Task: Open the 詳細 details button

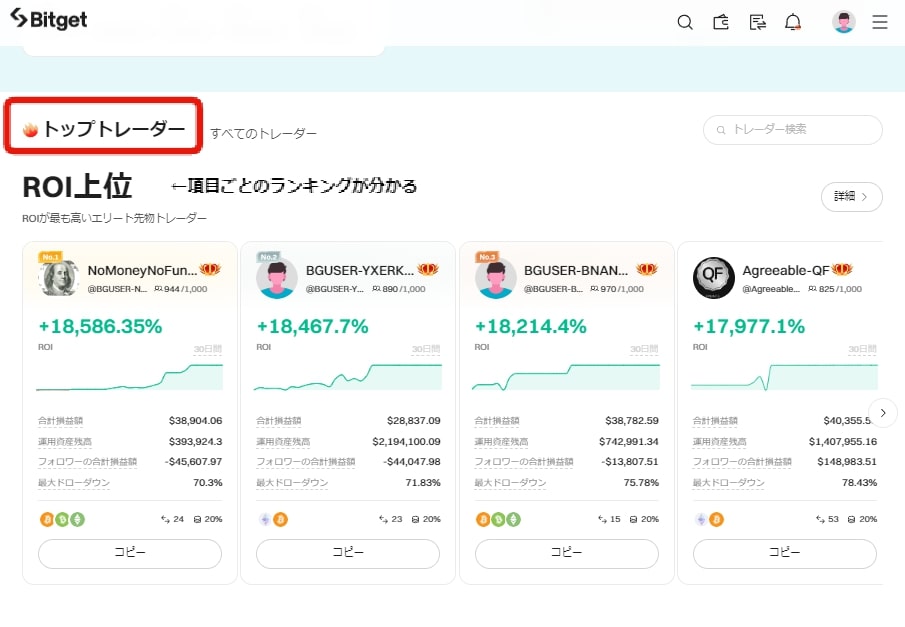Action: (x=851, y=197)
